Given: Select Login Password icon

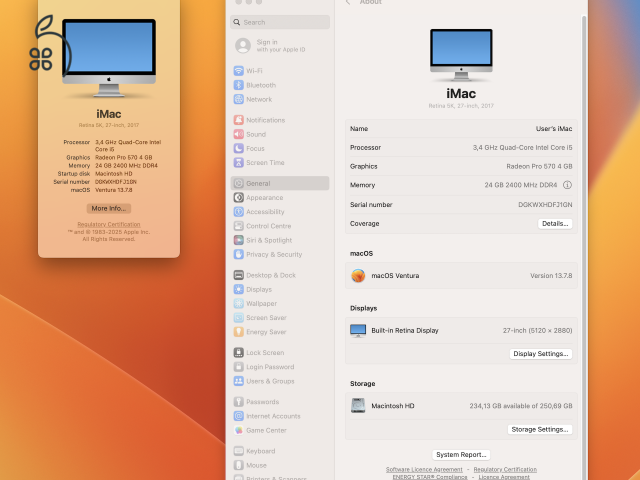Looking at the screenshot, I should tap(239, 367).
